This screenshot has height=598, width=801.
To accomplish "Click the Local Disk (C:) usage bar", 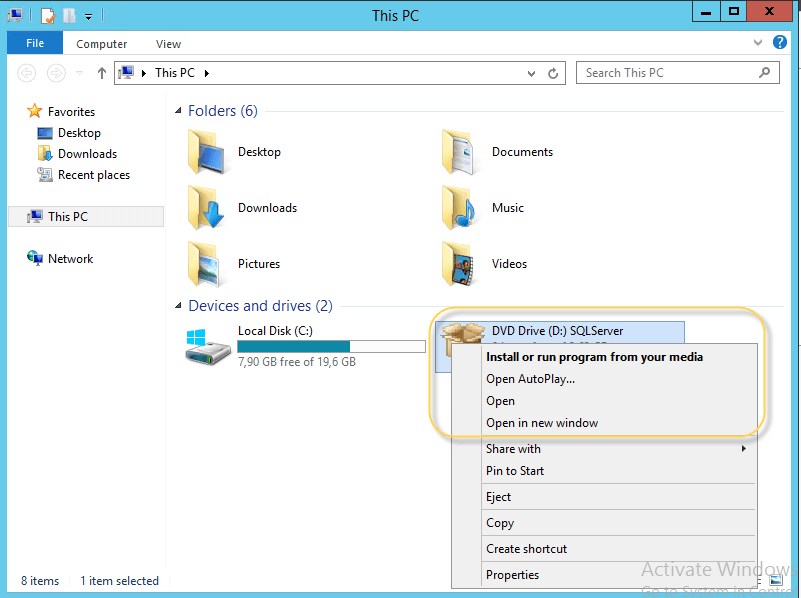I will tap(331, 347).
